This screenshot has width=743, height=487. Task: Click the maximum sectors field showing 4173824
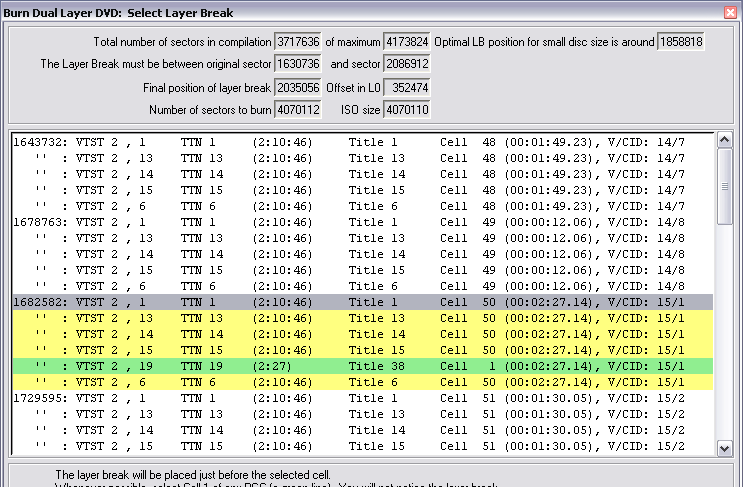407,42
